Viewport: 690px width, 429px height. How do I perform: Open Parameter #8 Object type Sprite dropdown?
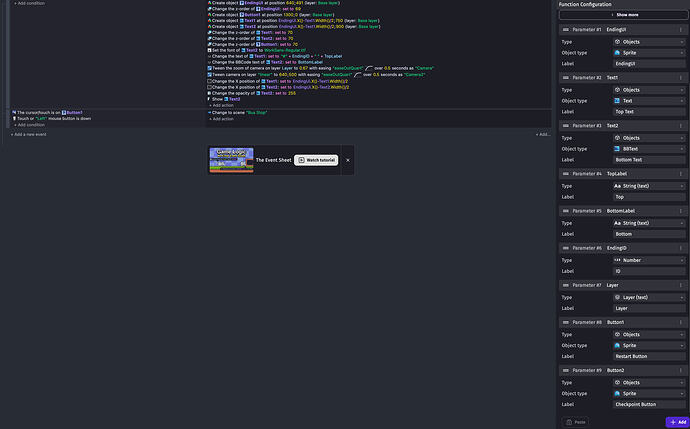(x=649, y=345)
